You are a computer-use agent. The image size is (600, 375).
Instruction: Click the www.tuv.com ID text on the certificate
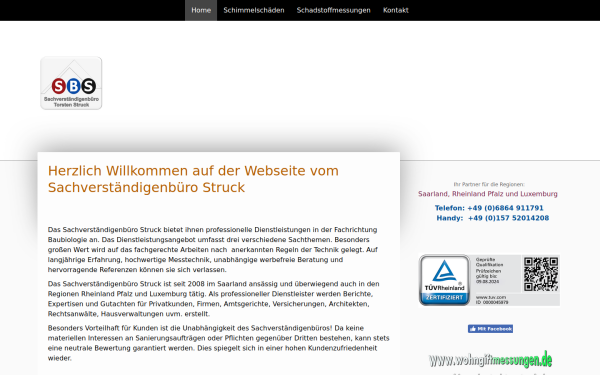coord(492,300)
